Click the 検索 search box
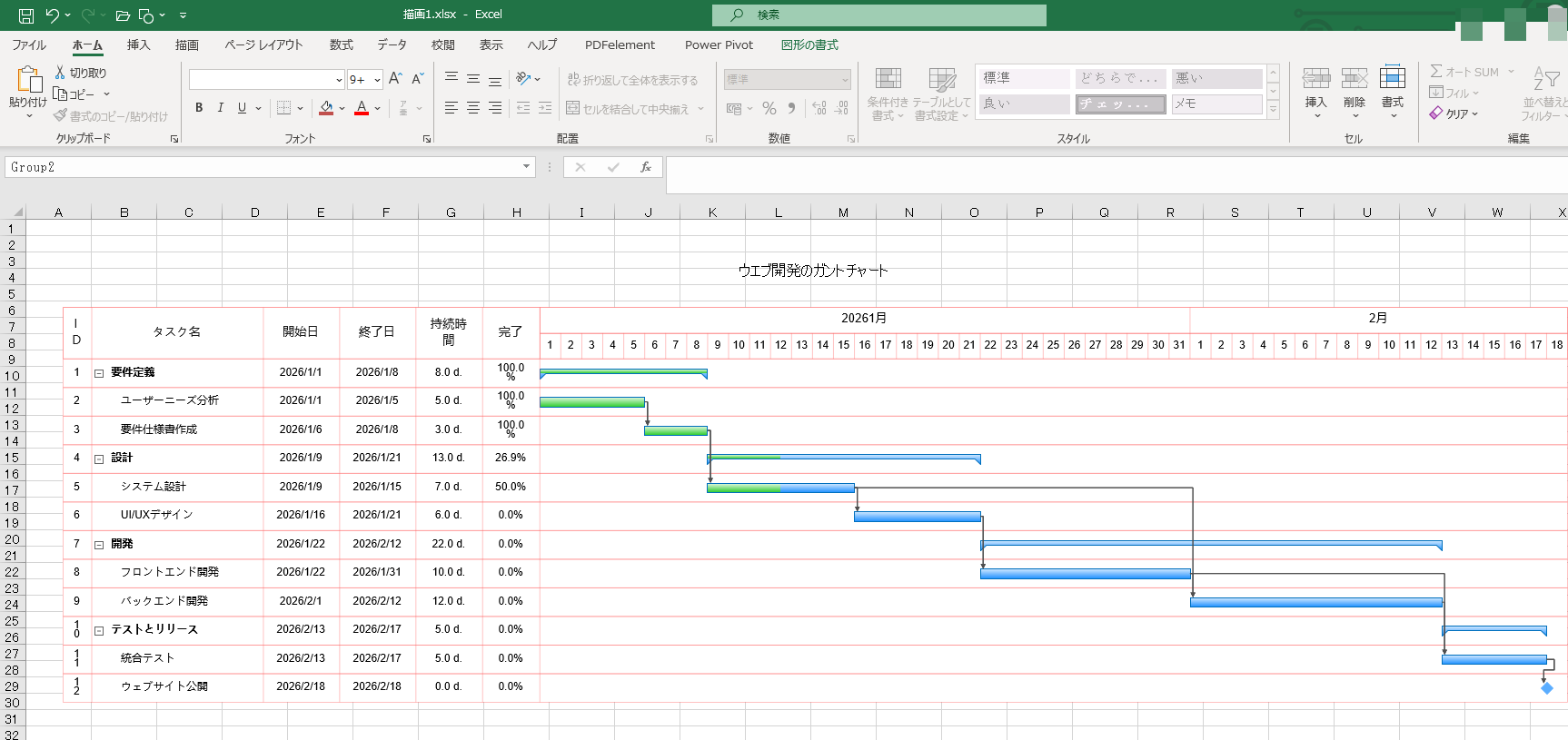This screenshot has width=1568, height=740. click(878, 15)
